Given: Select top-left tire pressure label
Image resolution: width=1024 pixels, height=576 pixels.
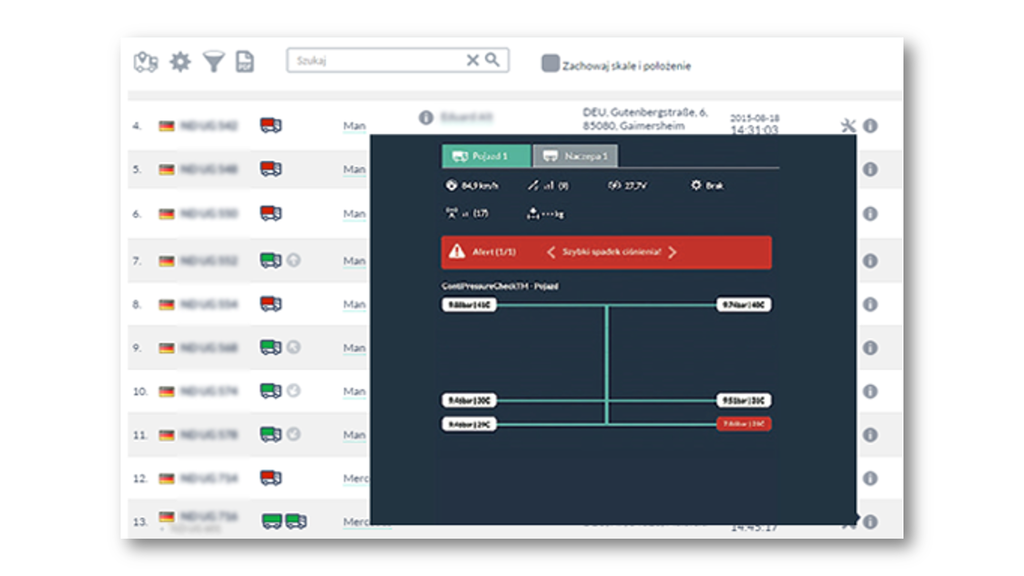Looking at the screenshot, I should tap(469, 305).
